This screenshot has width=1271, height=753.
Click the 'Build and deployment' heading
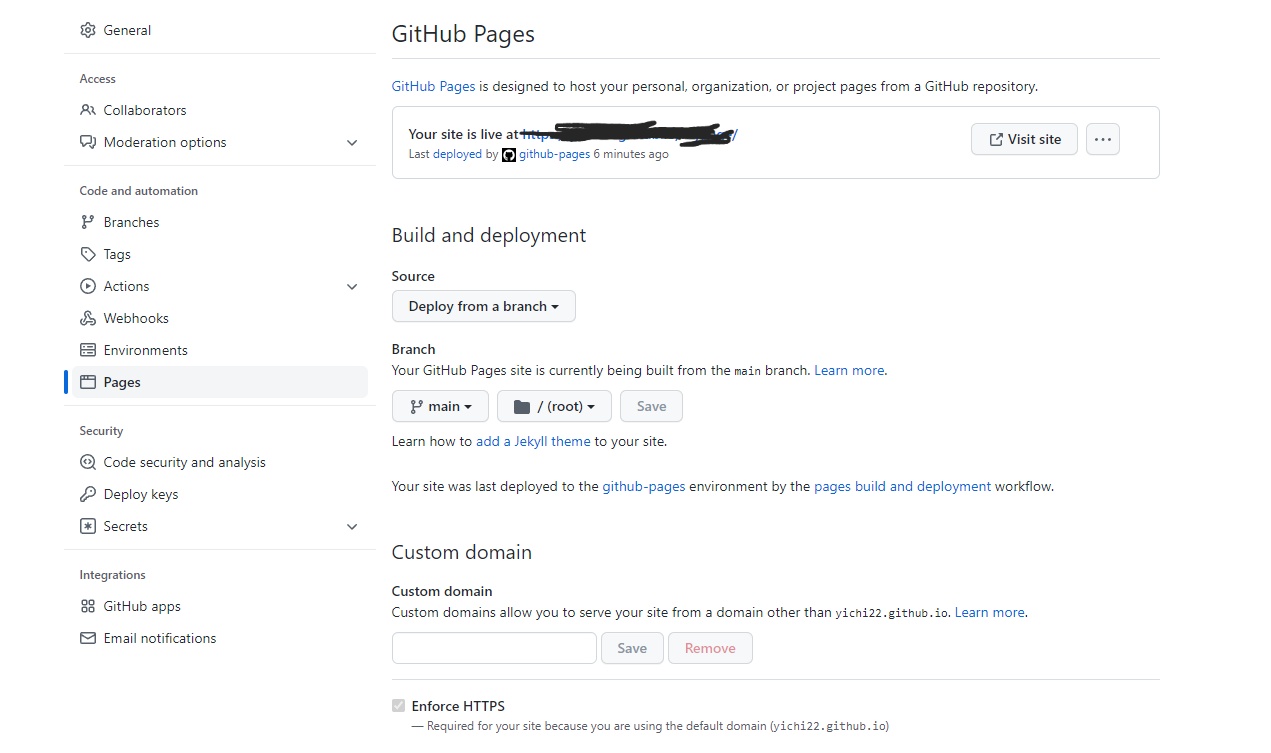pos(489,235)
